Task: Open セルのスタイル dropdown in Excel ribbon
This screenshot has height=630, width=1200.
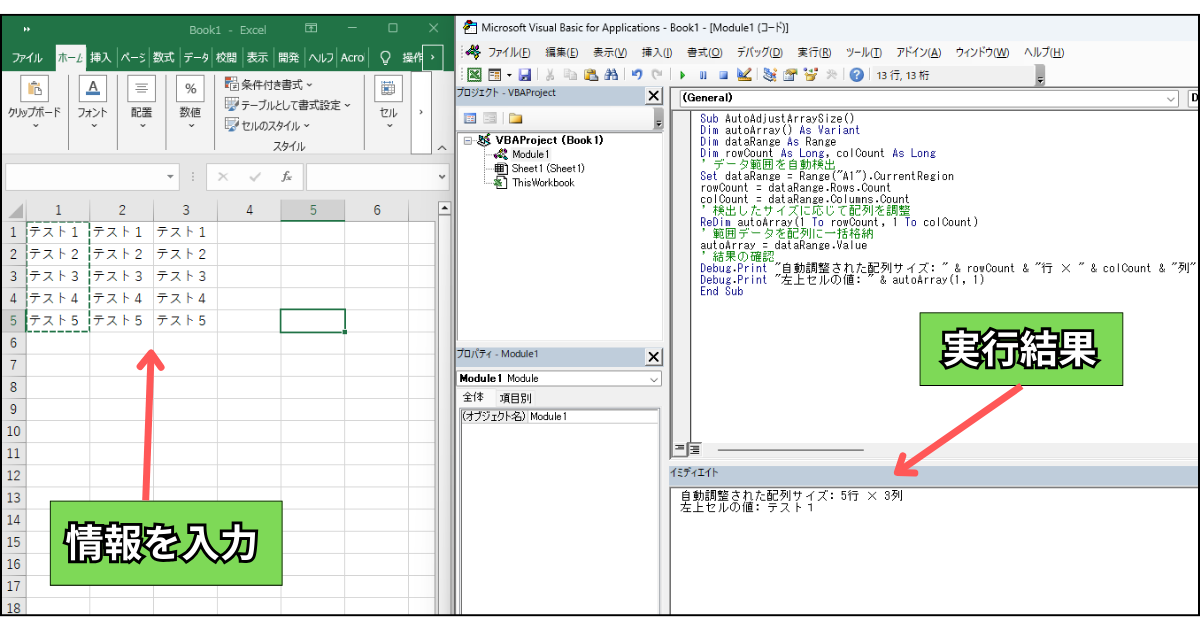Action: [x=267, y=125]
